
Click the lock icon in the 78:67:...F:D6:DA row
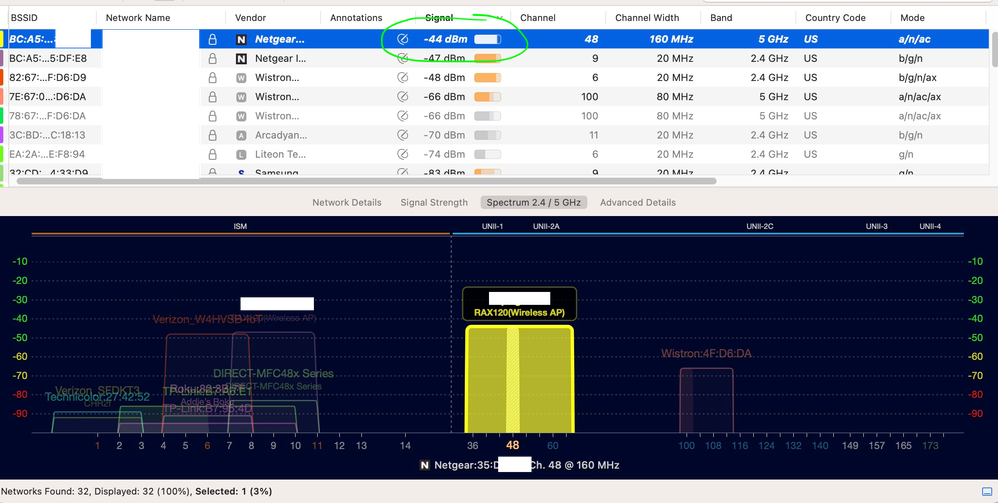click(213, 116)
